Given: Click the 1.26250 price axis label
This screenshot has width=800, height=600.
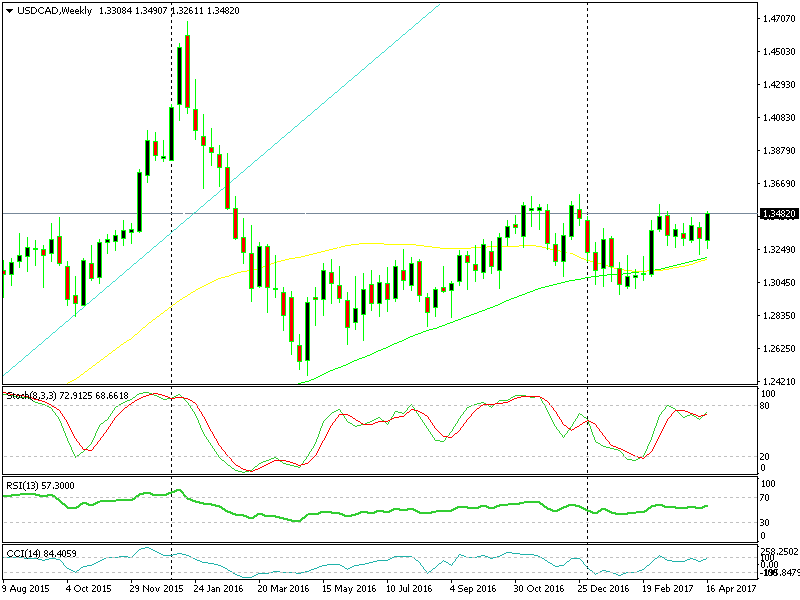Looking at the screenshot, I should (x=779, y=348).
